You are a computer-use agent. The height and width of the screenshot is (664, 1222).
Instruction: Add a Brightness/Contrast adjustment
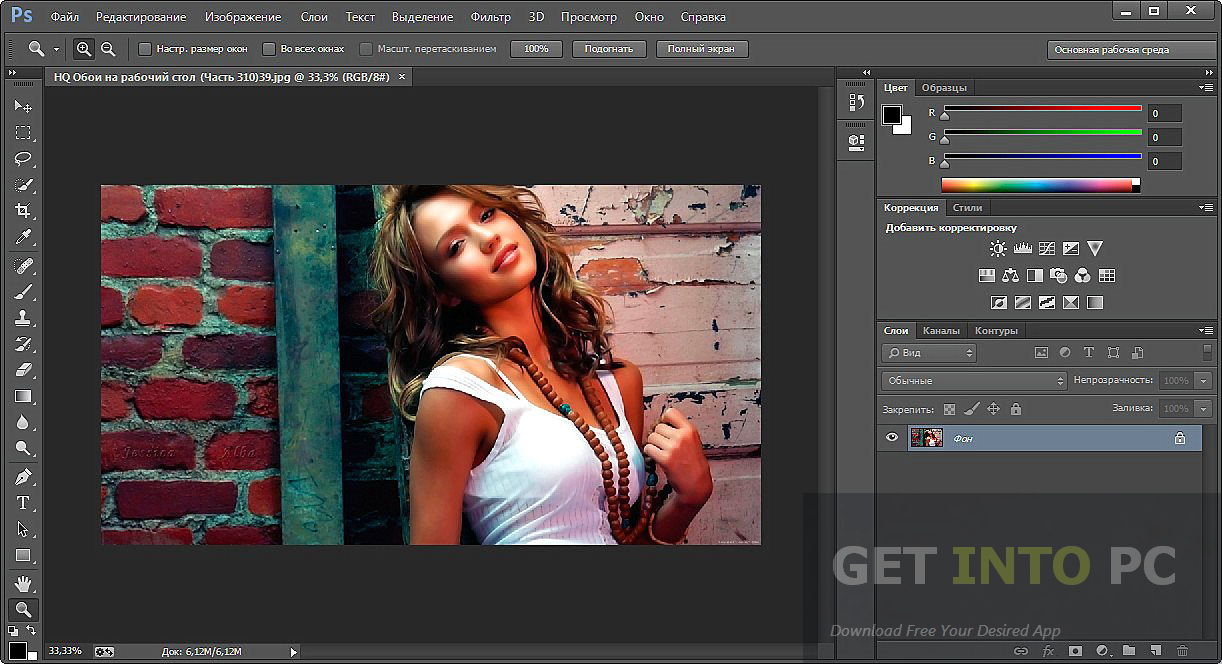click(x=998, y=248)
